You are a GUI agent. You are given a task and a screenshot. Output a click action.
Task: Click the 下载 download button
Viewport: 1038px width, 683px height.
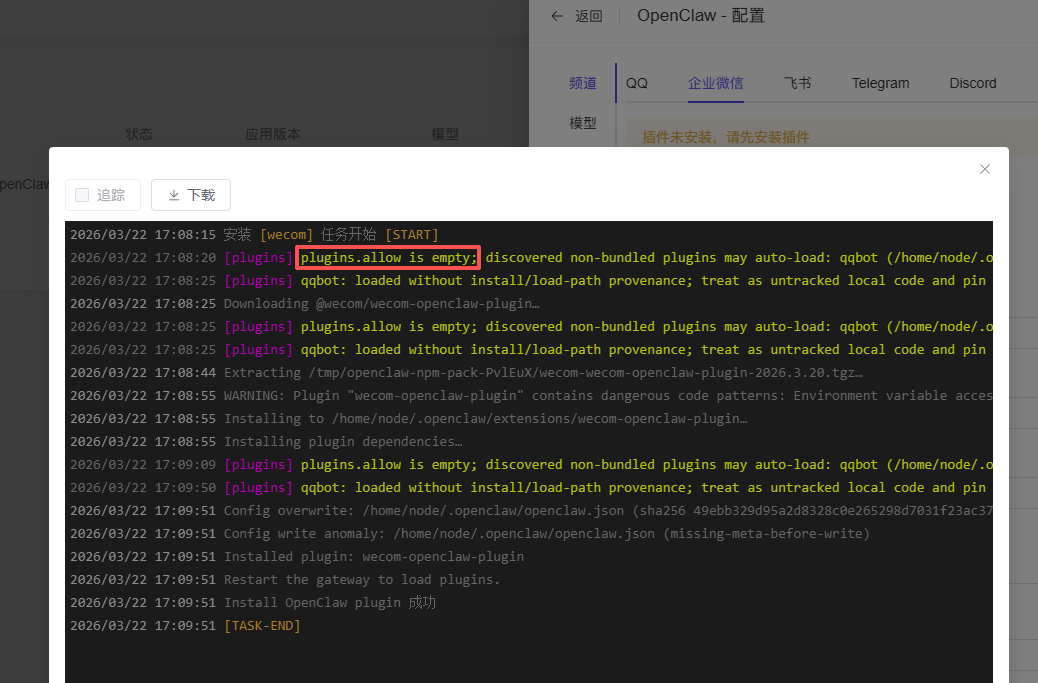pos(191,195)
